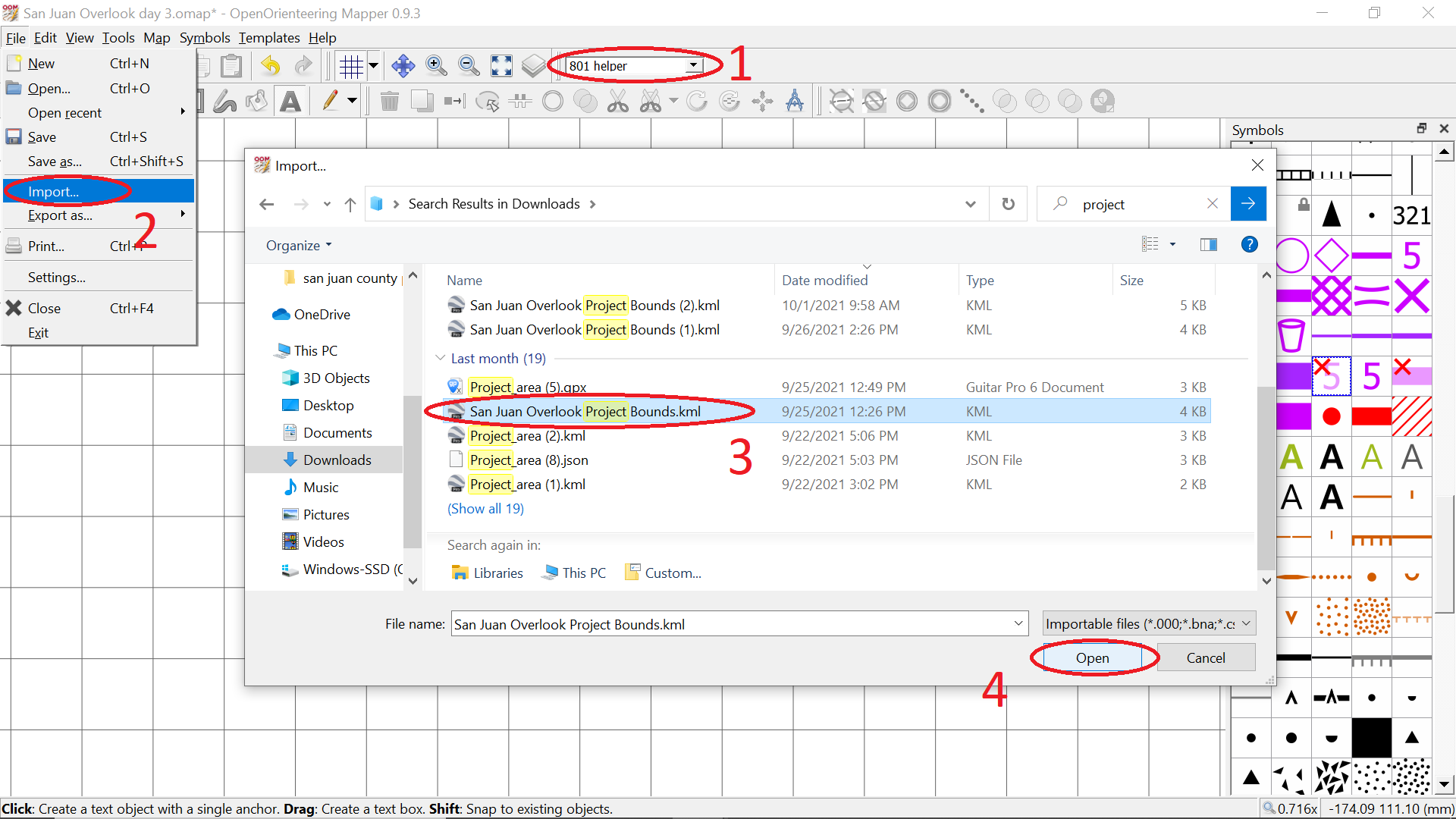This screenshot has height=819, width=1456.
Task: Click the Zoom in magnifier icon
Action: point(436,67)
